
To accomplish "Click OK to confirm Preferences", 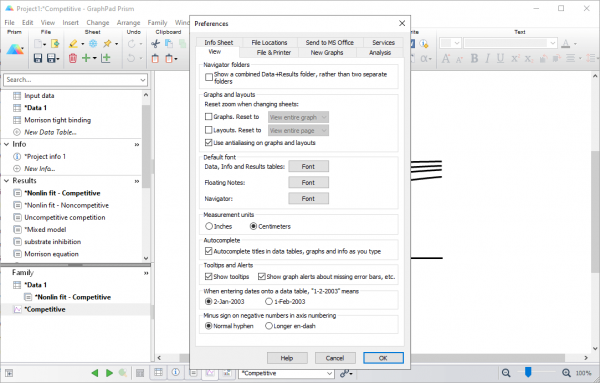I will pos(383,358).
